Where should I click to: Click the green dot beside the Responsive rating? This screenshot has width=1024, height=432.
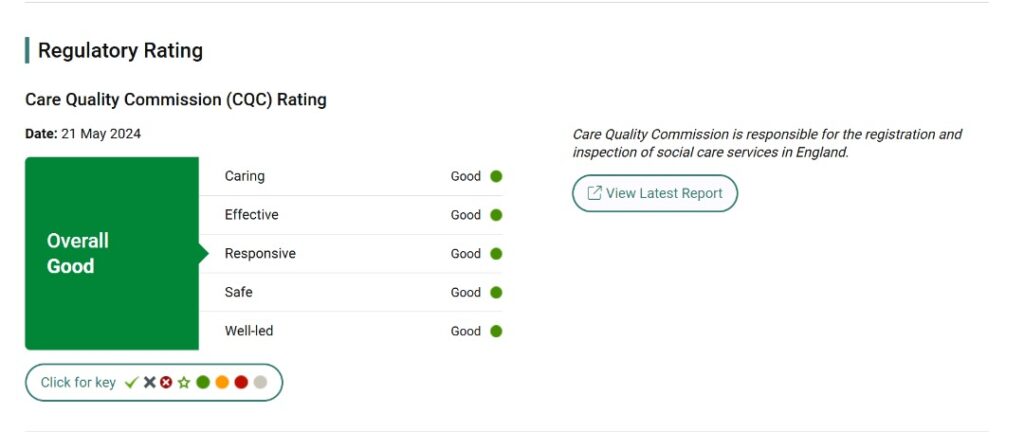[x=496, y=254]
